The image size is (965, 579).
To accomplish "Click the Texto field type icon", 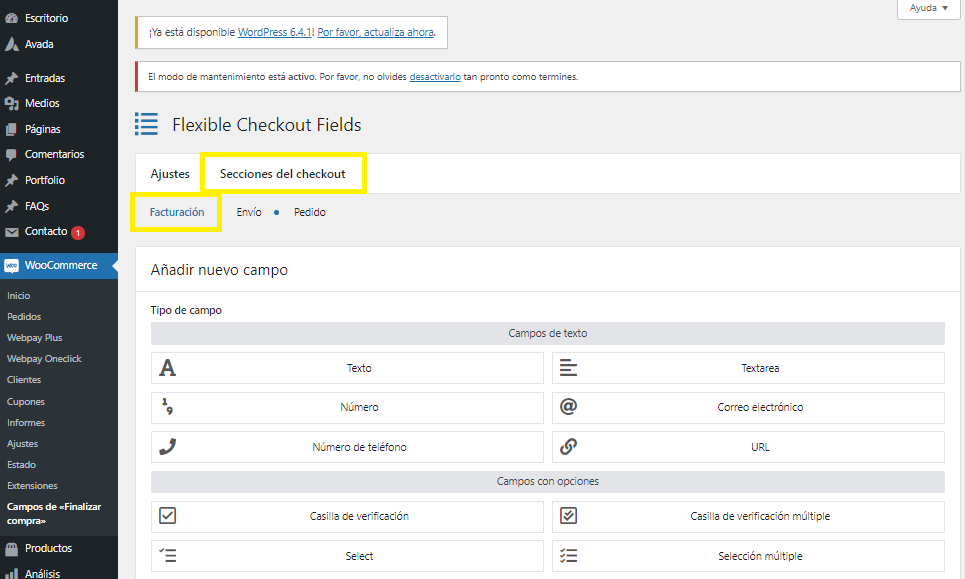I will [x=167, y=368].
